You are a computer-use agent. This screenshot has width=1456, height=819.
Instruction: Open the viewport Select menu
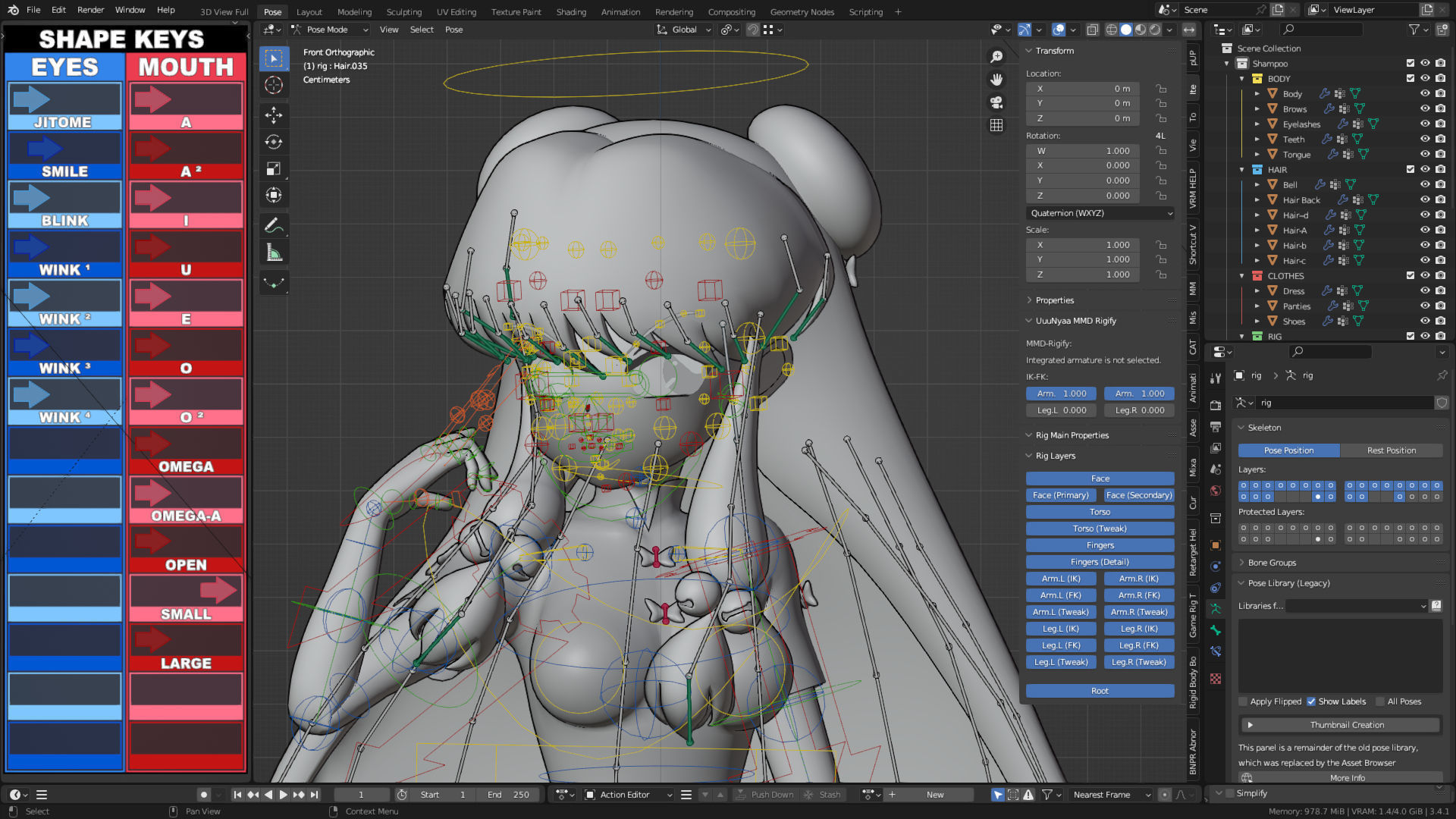point(422,30)
